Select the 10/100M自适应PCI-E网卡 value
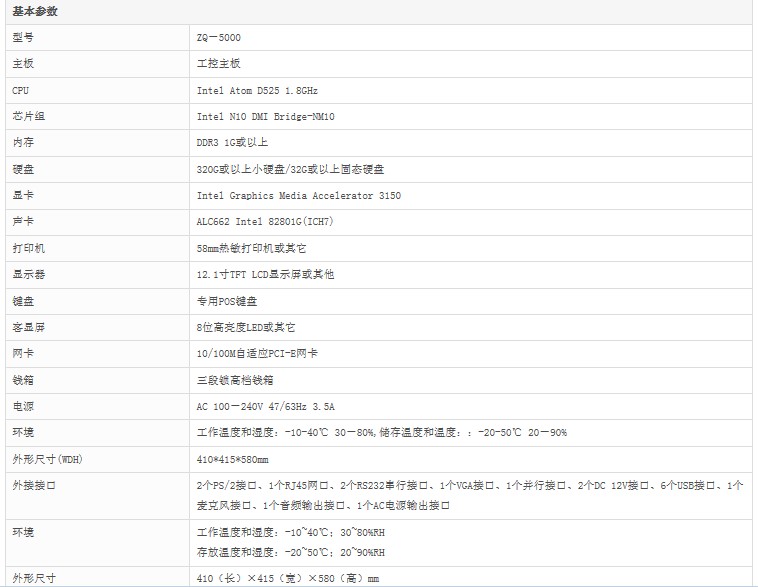 [259, 353]
